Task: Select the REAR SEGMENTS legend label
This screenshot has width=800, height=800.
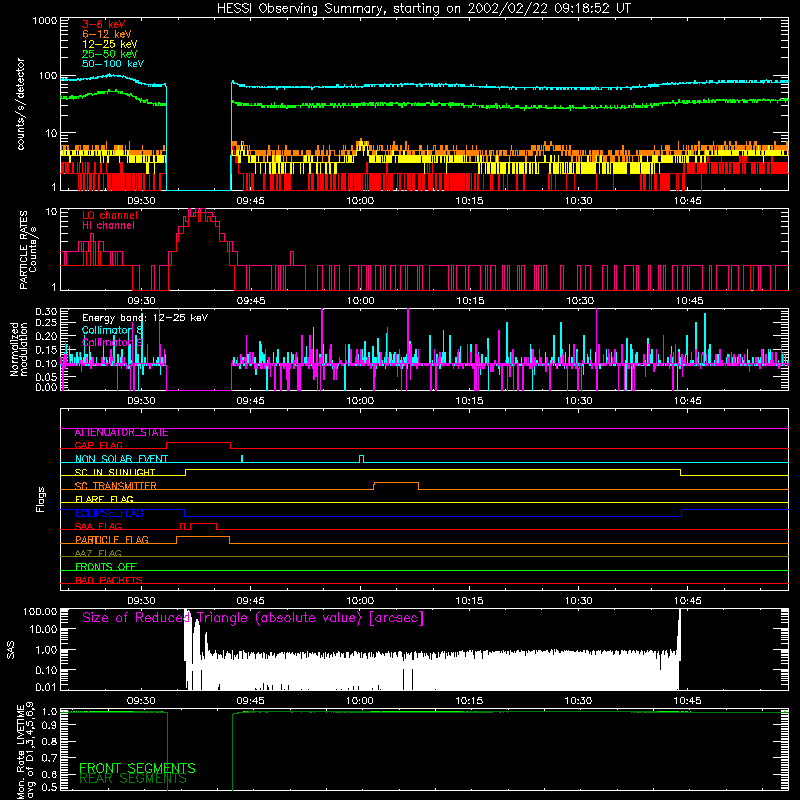Action: 133,779
